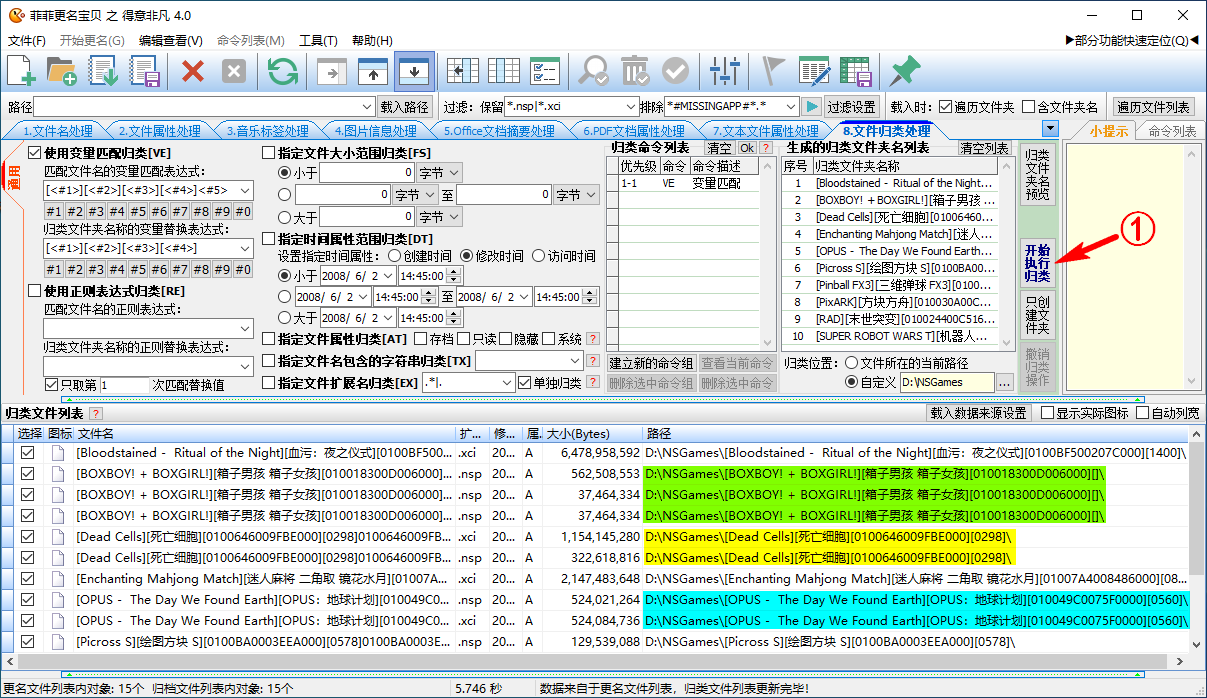Click help icon next to 归类文件列表
Viewport: 1207px width, 698px height.
tap(96, 413)
